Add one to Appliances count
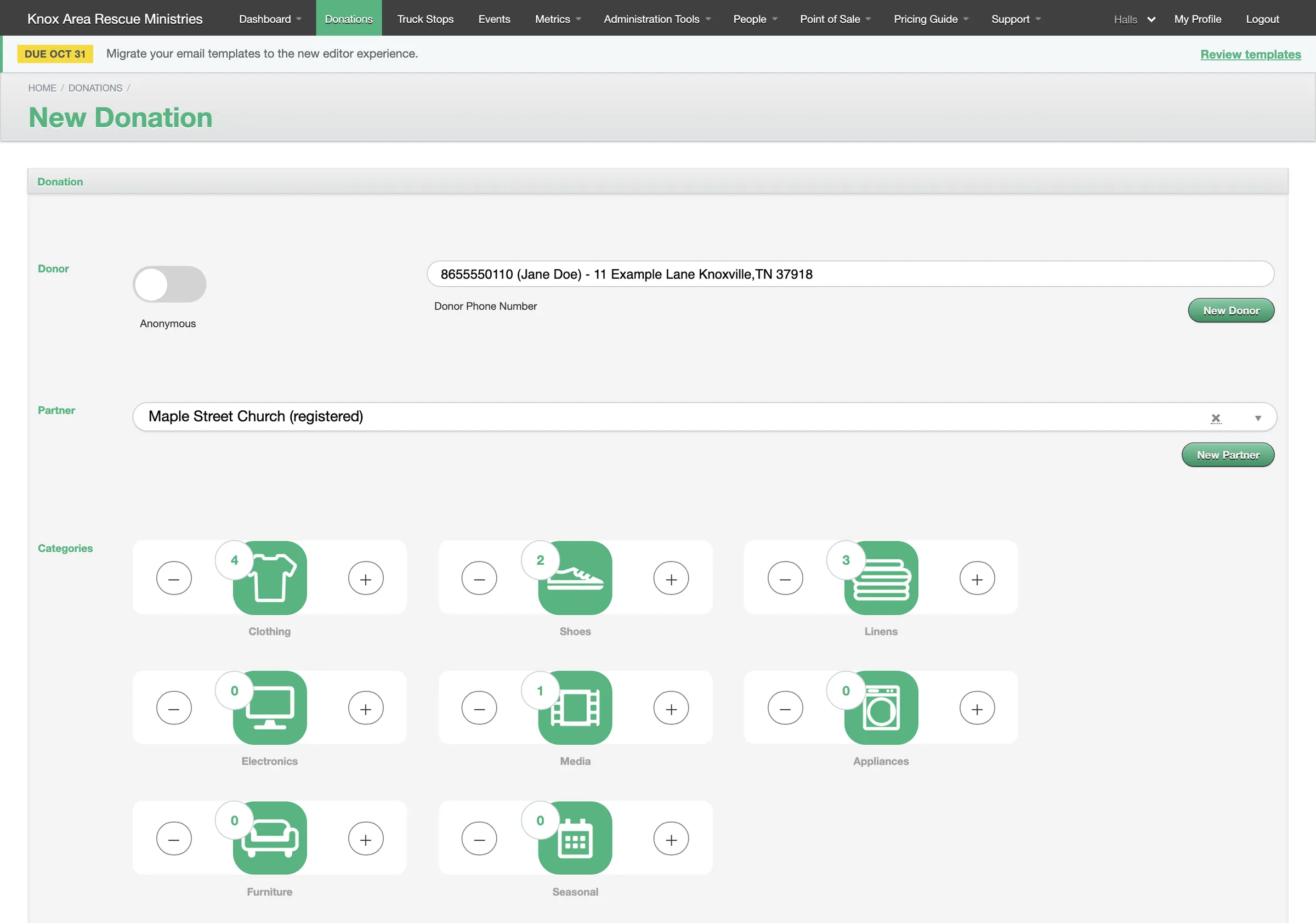This screenshot has height=923, width=1316. (x=977, y=708)
